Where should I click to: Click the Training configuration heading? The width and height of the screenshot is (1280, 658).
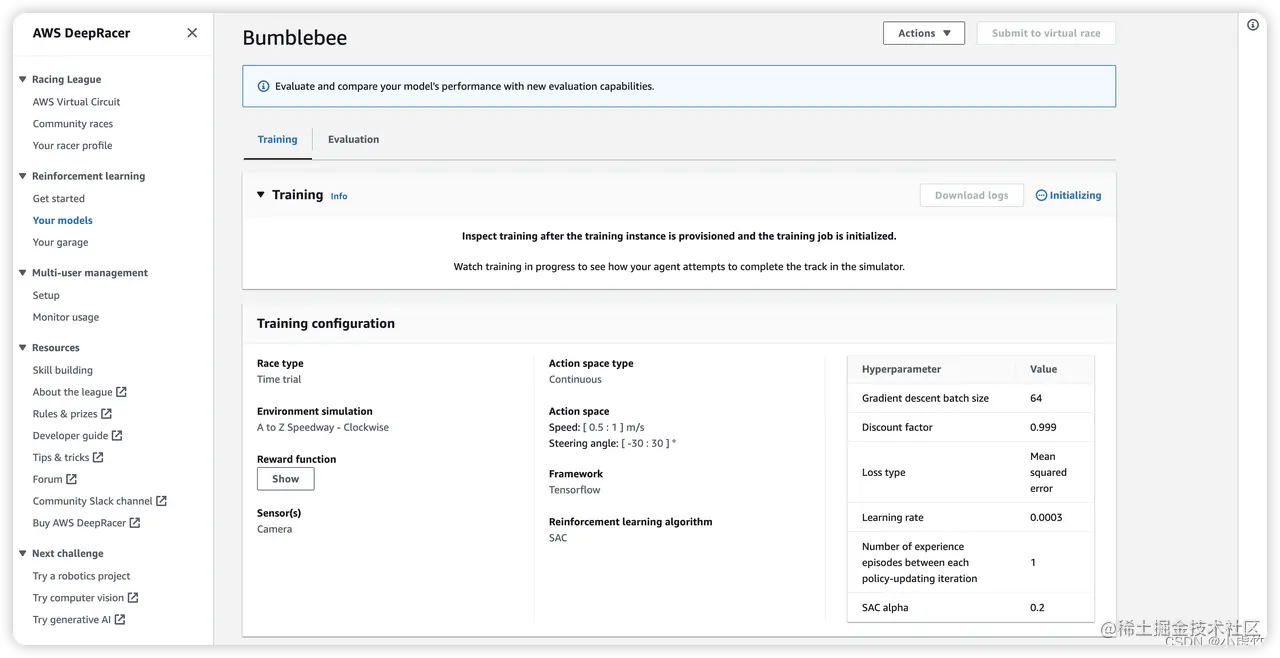(x=326, y=324)
